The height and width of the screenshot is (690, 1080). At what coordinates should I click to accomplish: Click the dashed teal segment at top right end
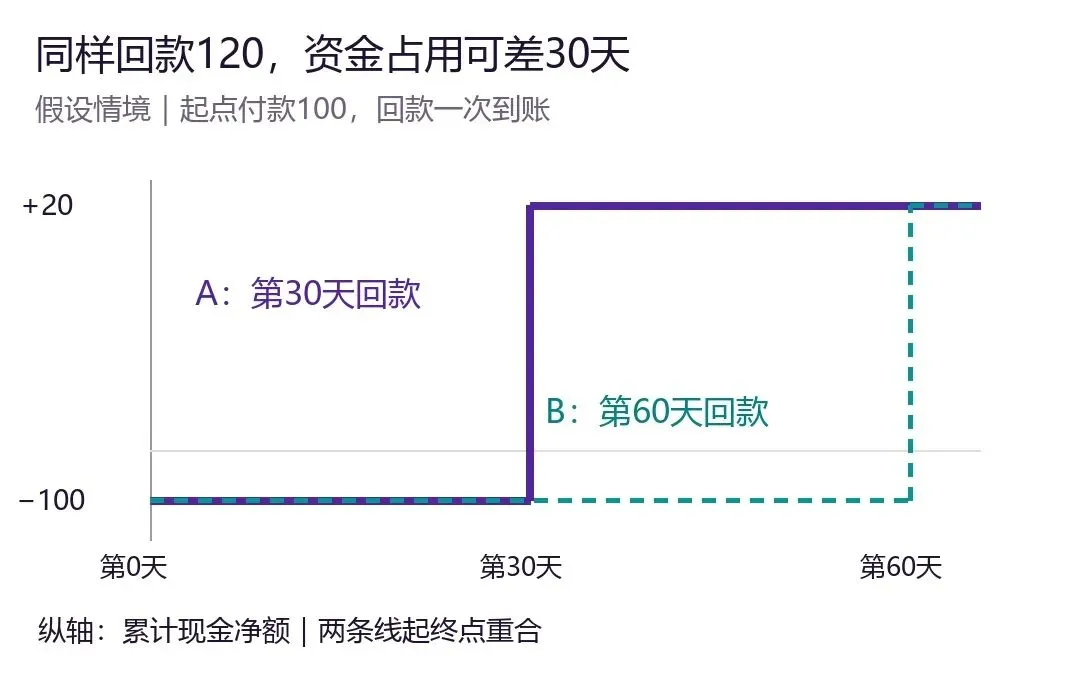[x=945, y=206]
